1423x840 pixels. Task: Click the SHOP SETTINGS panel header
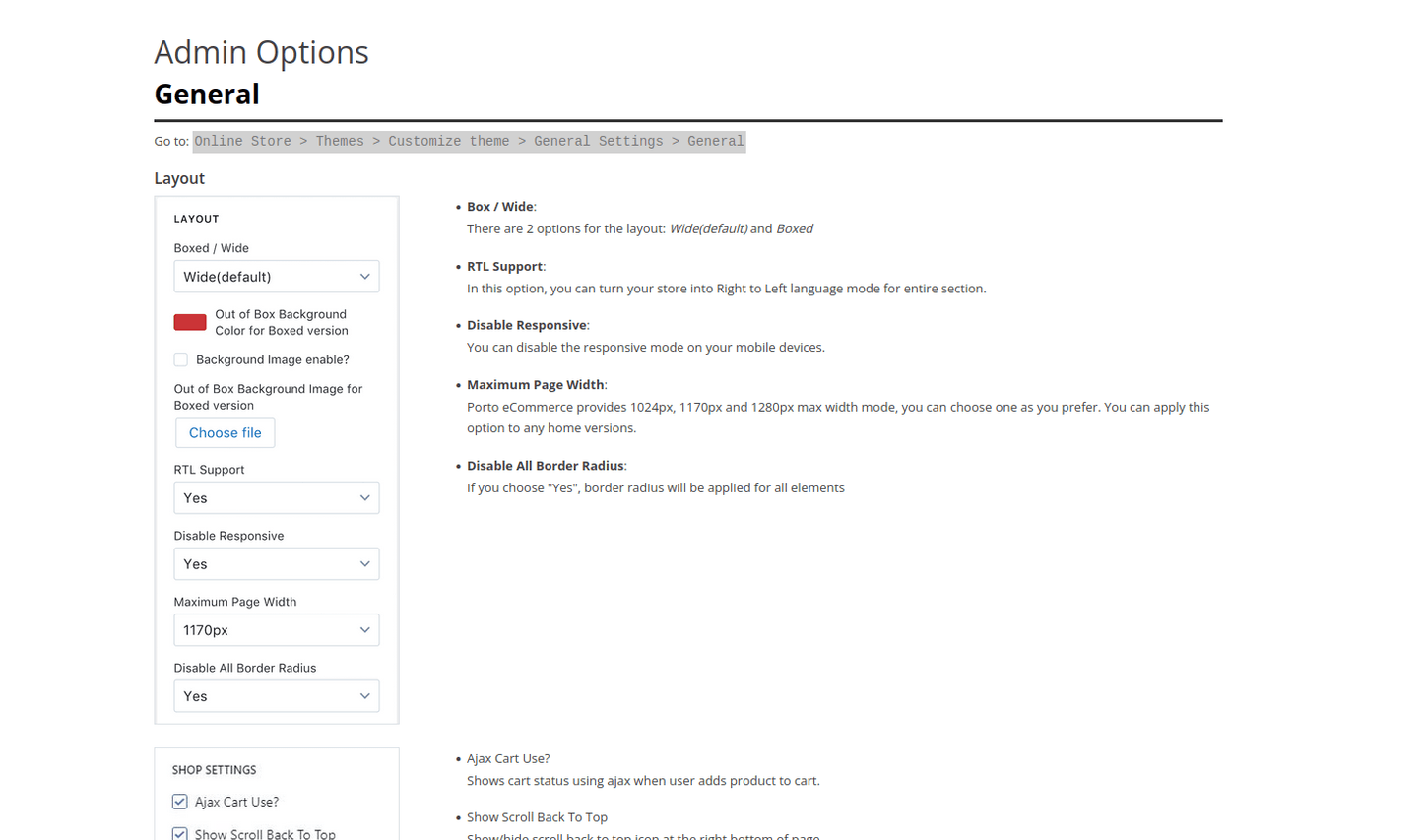[214, 770]
